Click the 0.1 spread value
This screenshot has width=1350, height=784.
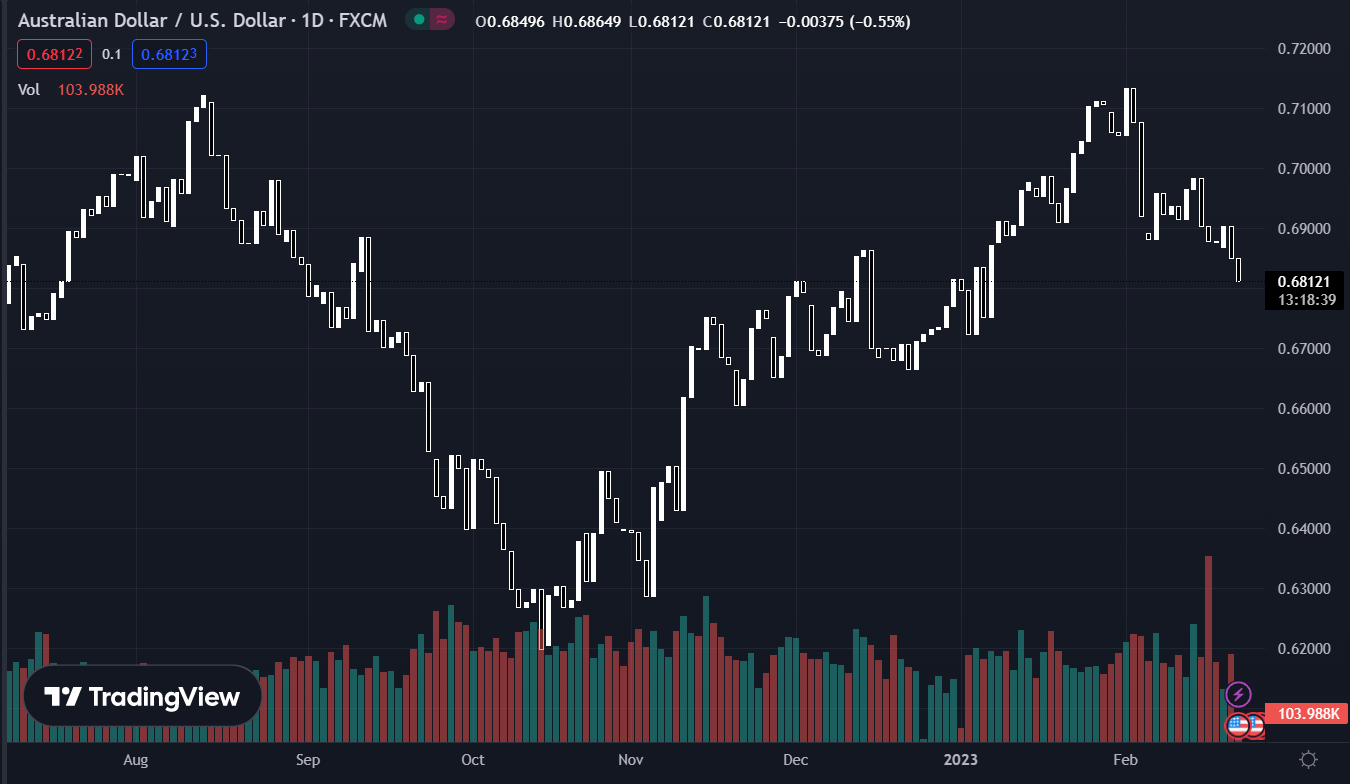coord(111,54)
